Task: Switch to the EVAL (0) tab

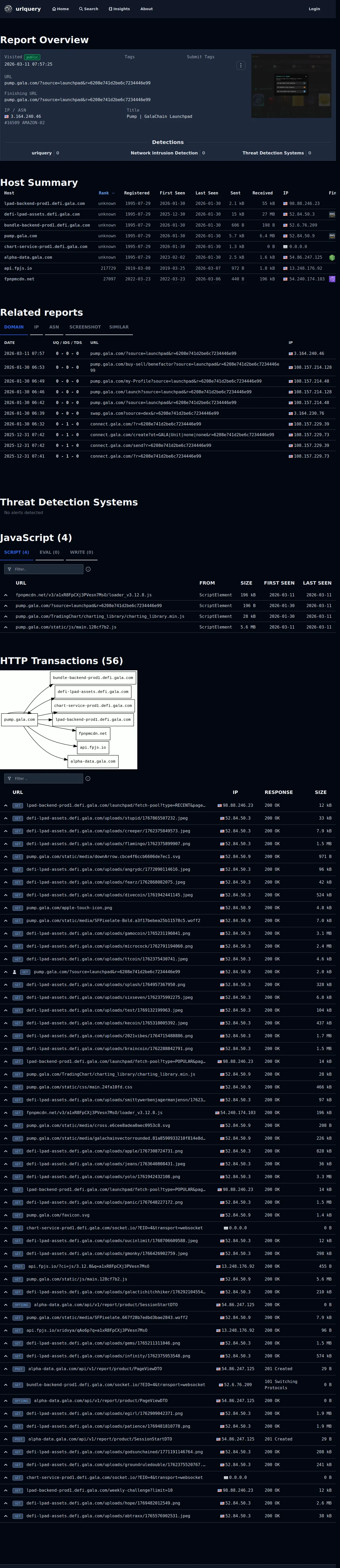Action: (x=49, y=552)
